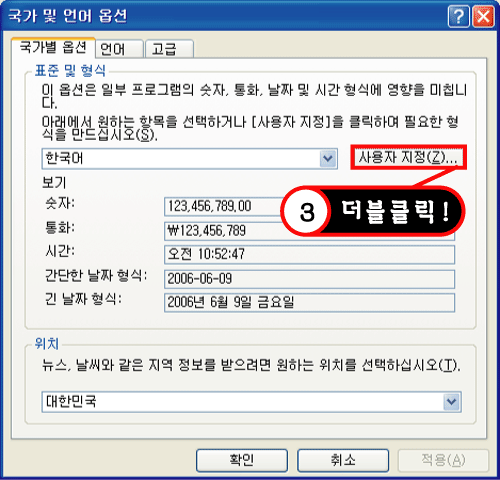Viewport: 500px width, 480px height.
Task: Switch to the 언어 tab
Action: (x=120, y=49)
